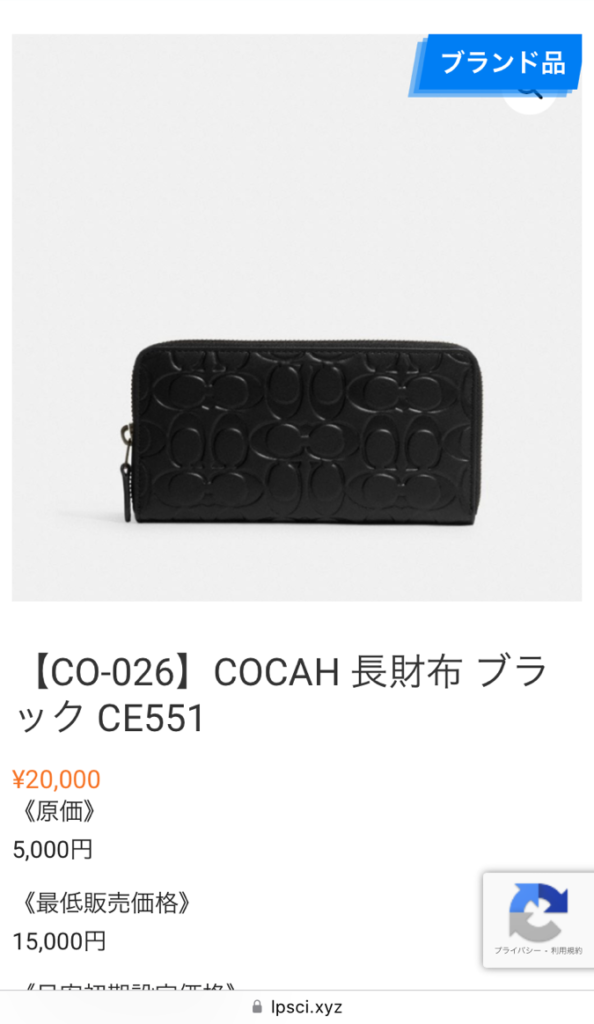Tap the magnifier zoom icon behind brand badge
The width and height of the screenshot is (594, 1024).
(x=530, y=95)
